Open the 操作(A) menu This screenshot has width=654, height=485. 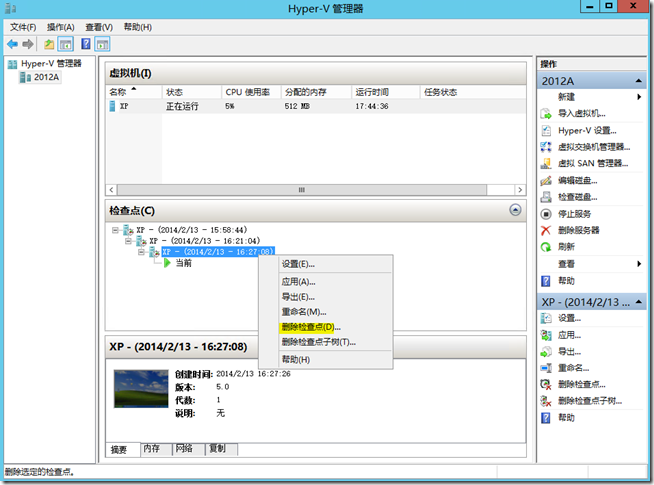(x=60, y=27)
